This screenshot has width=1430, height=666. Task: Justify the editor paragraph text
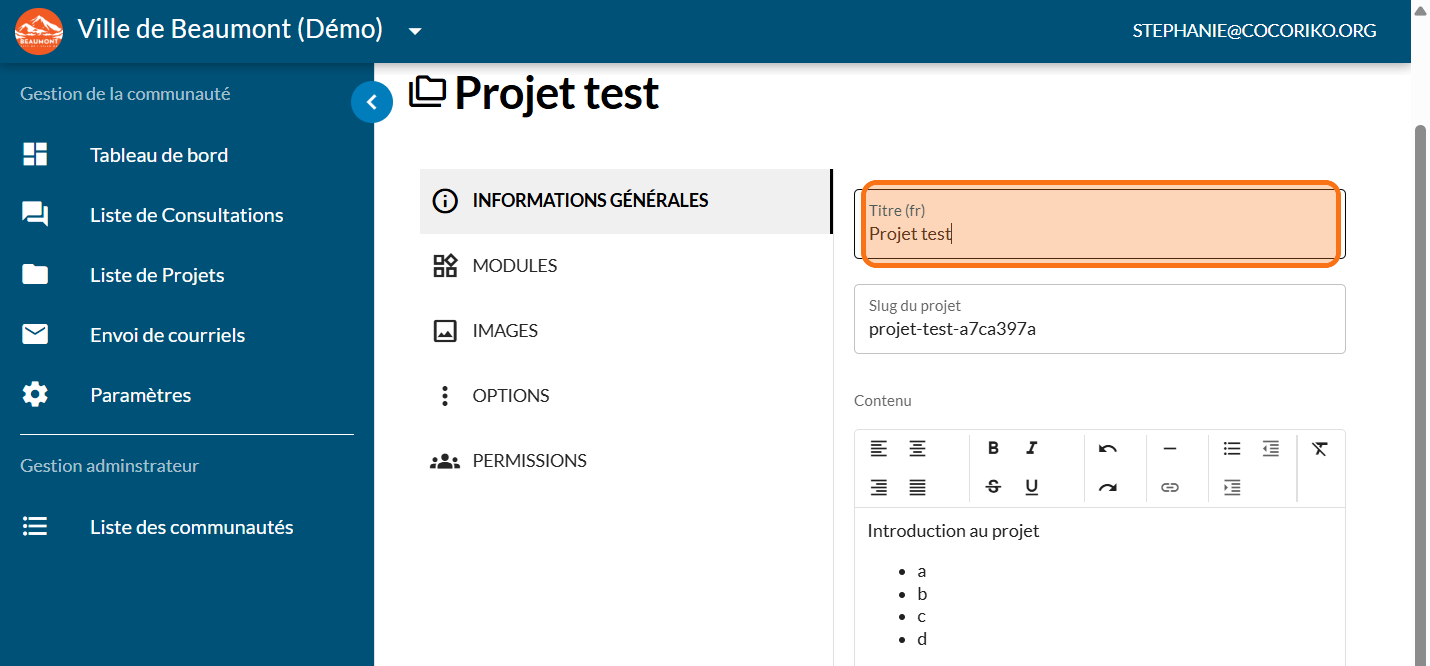click(x=917, y=487)
